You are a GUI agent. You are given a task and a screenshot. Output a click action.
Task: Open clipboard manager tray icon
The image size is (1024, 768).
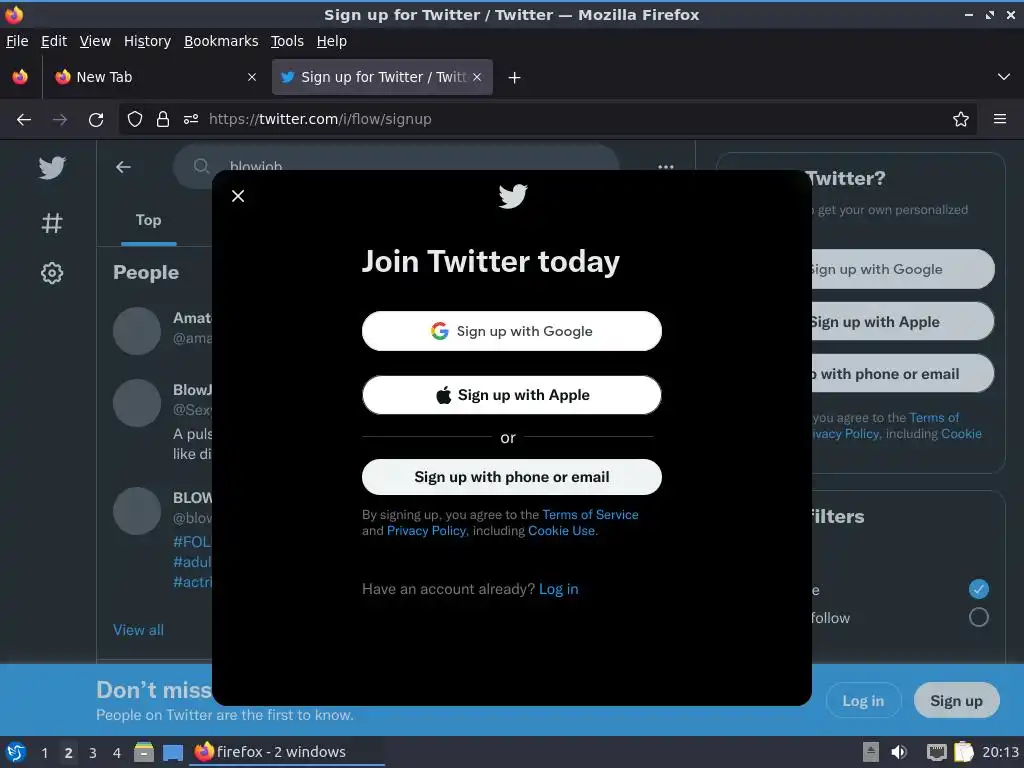(x=964, y=752)
